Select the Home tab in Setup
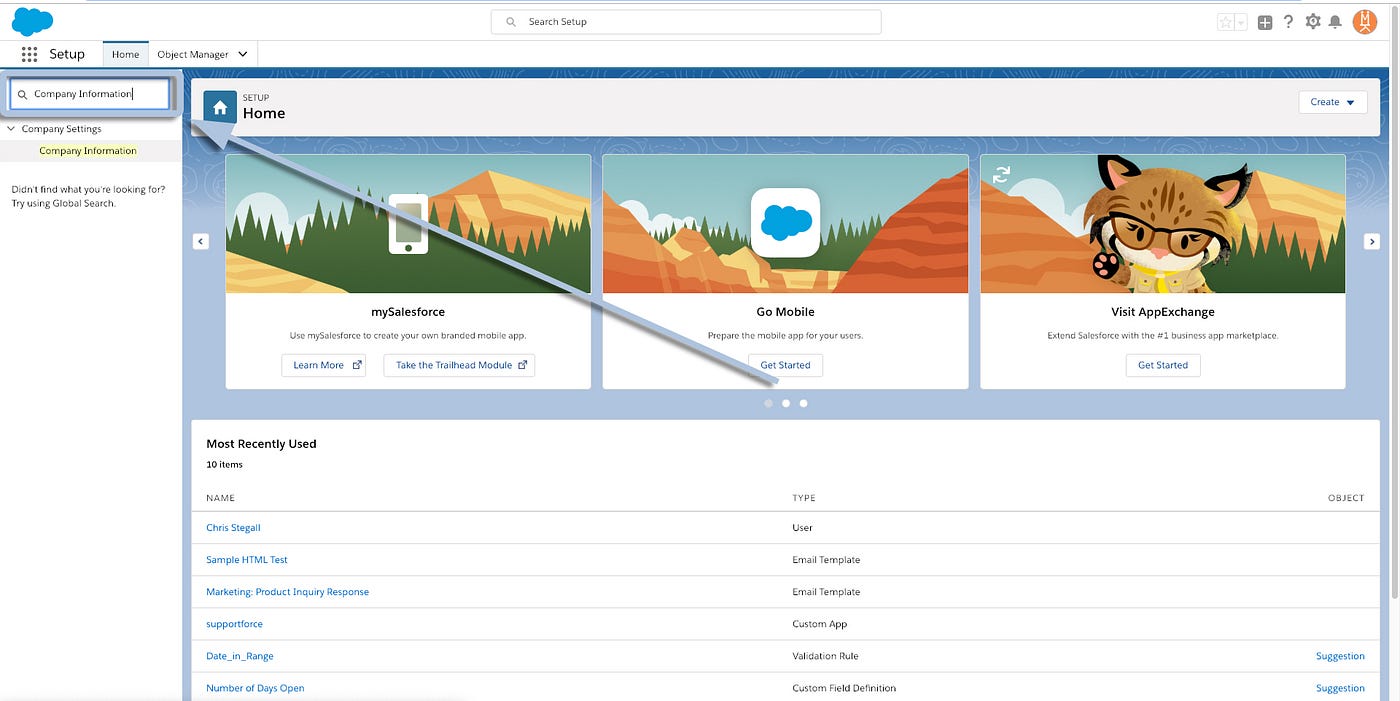This screenshot has height=701, width=1400. coord(125,54)
